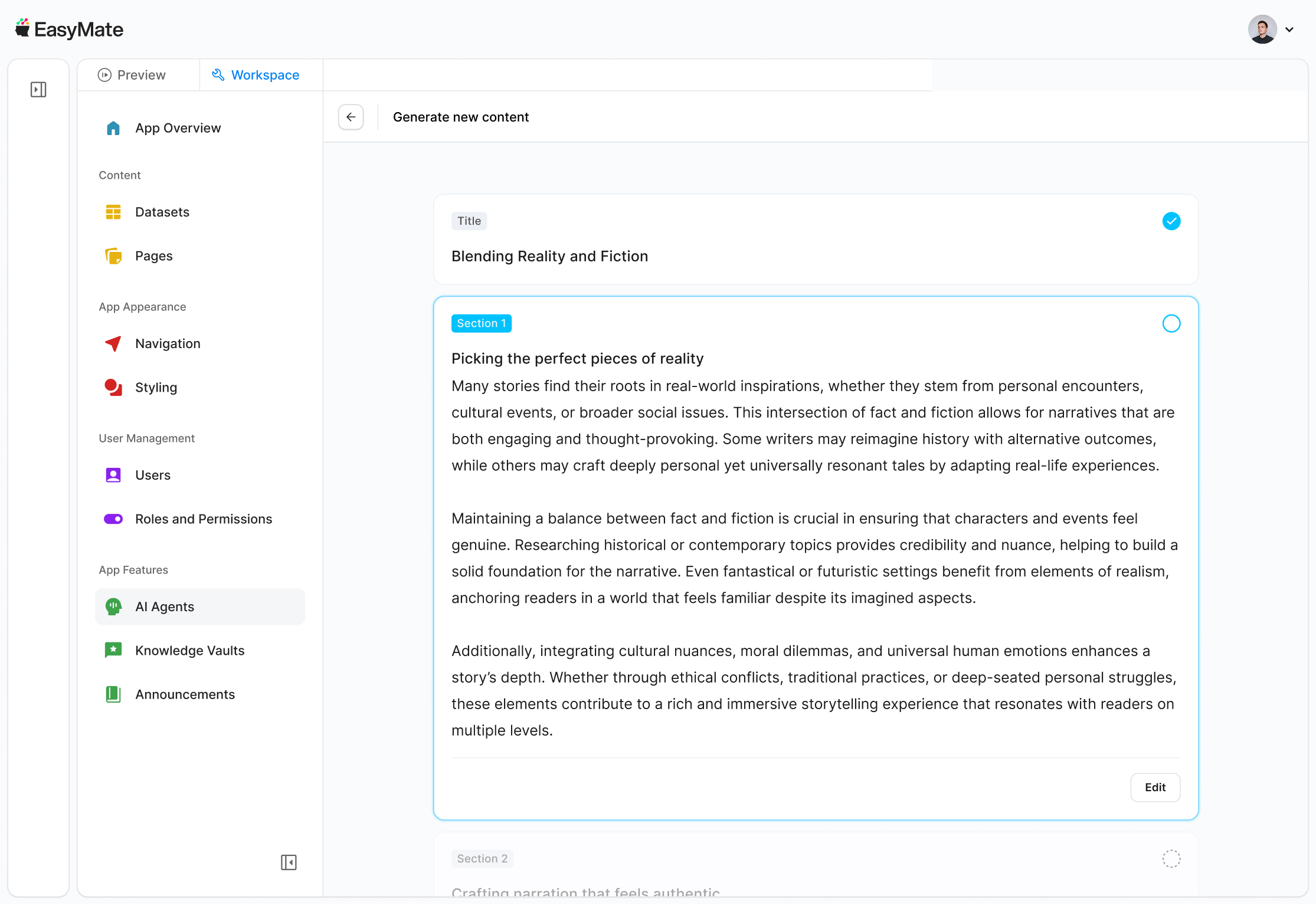Click the Navigation red arrow icon
1316x905 pixels.
113,343
